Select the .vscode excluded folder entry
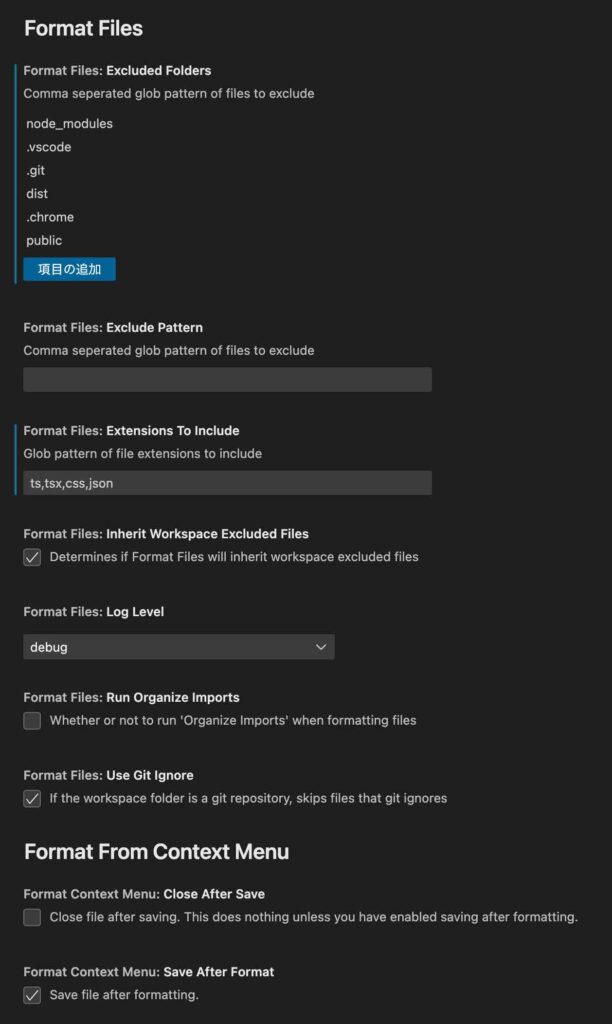This screenshot has width=612, height=1024. tap(49, 147)
